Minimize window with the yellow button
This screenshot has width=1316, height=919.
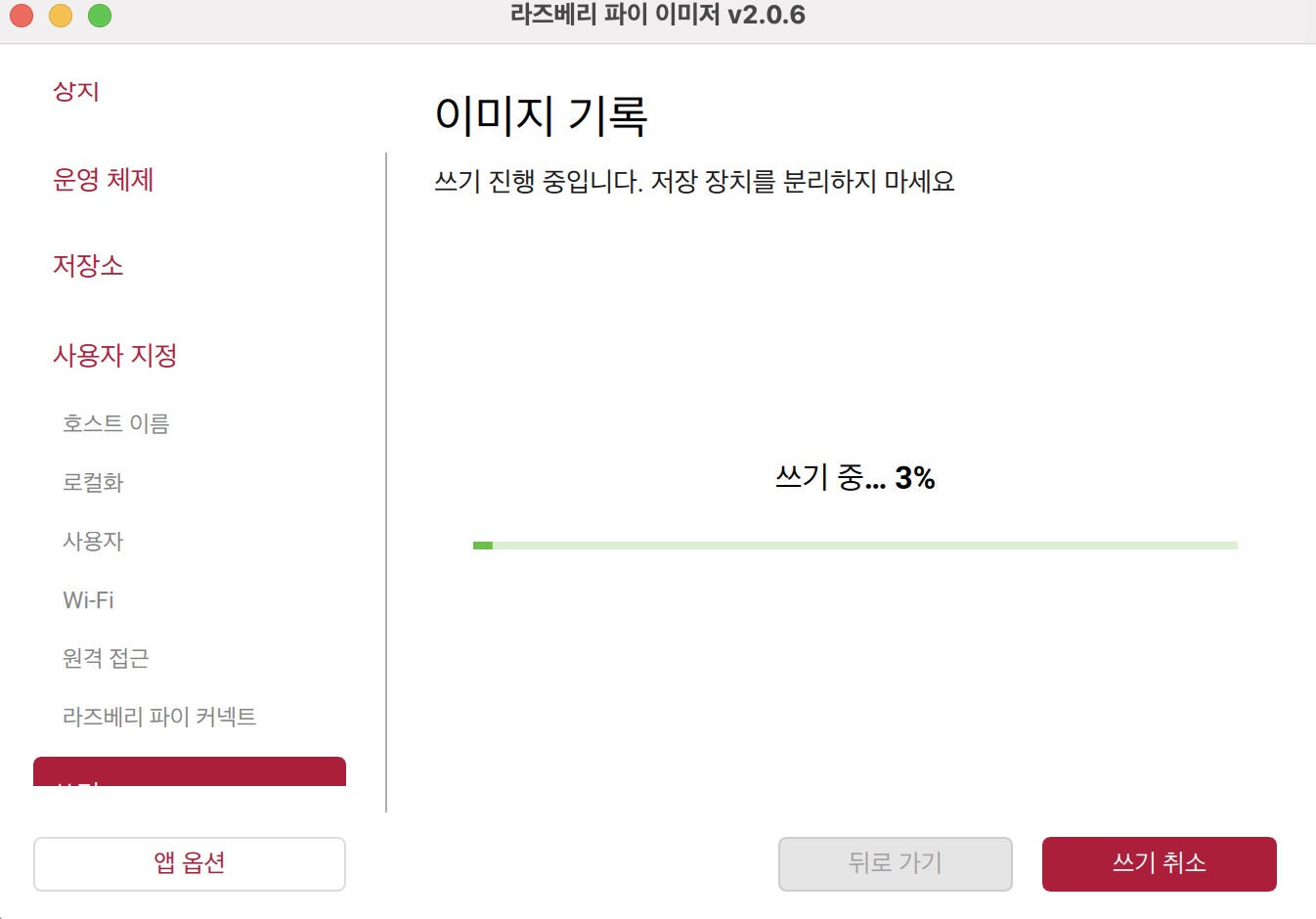pos(61,16)
